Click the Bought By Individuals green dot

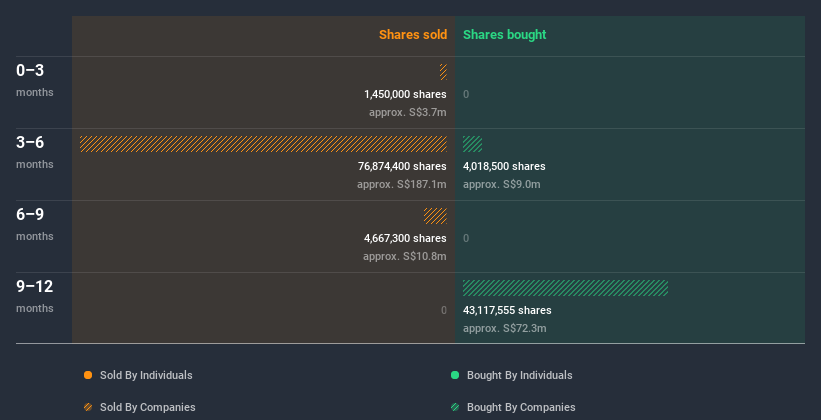click(x=455, y=375)
